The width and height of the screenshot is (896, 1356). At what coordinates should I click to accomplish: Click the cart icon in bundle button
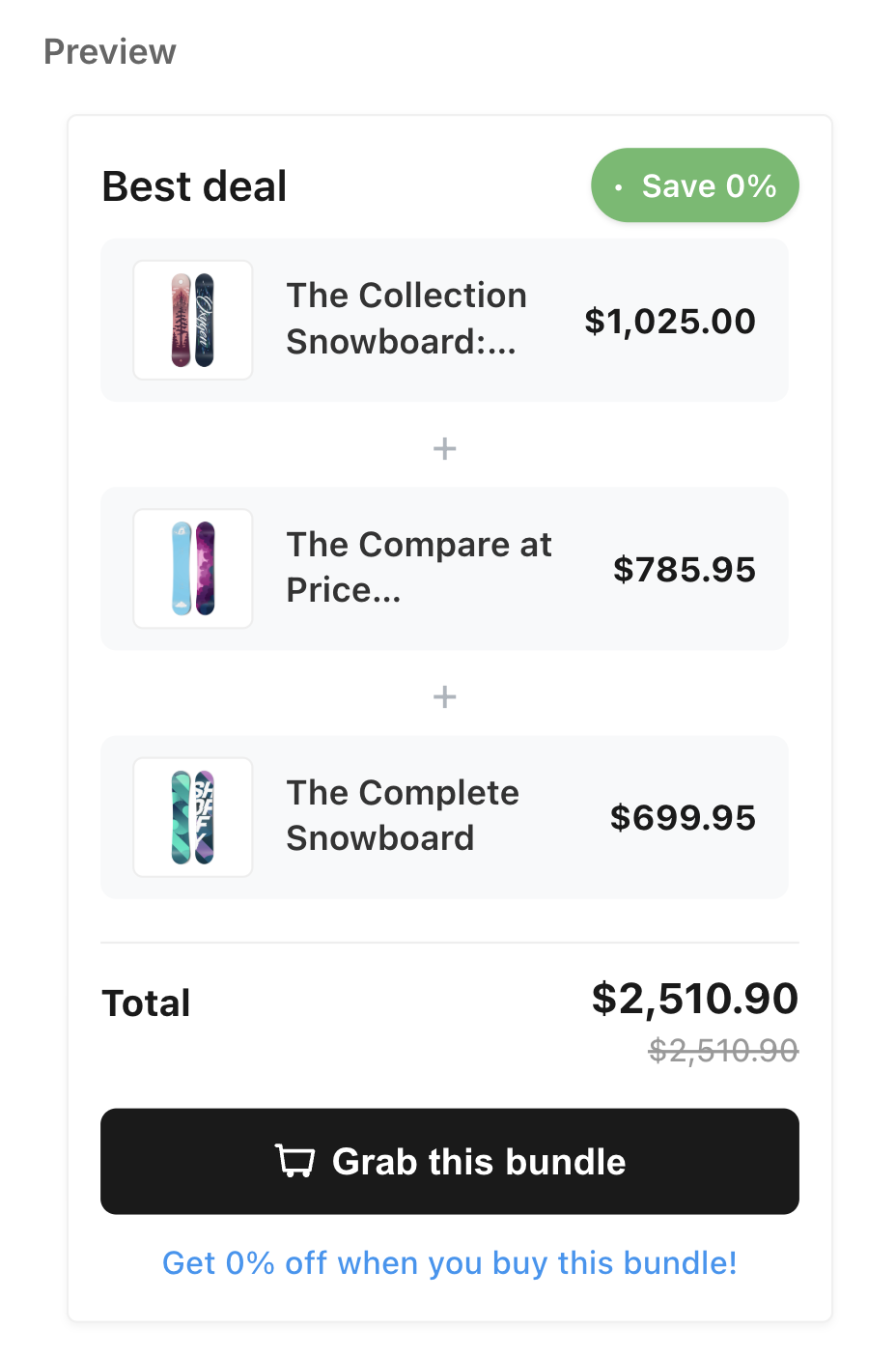(x=295, y=1161)
